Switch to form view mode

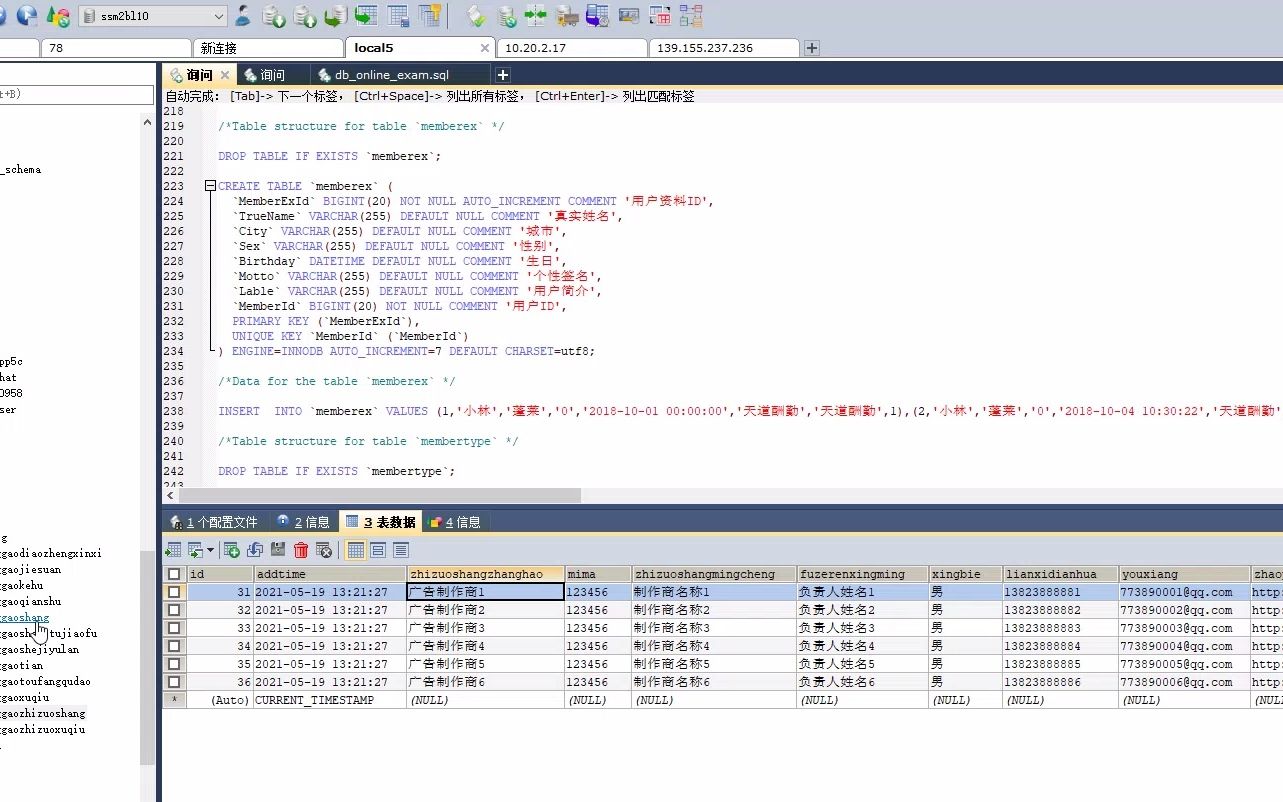[378, 550]
